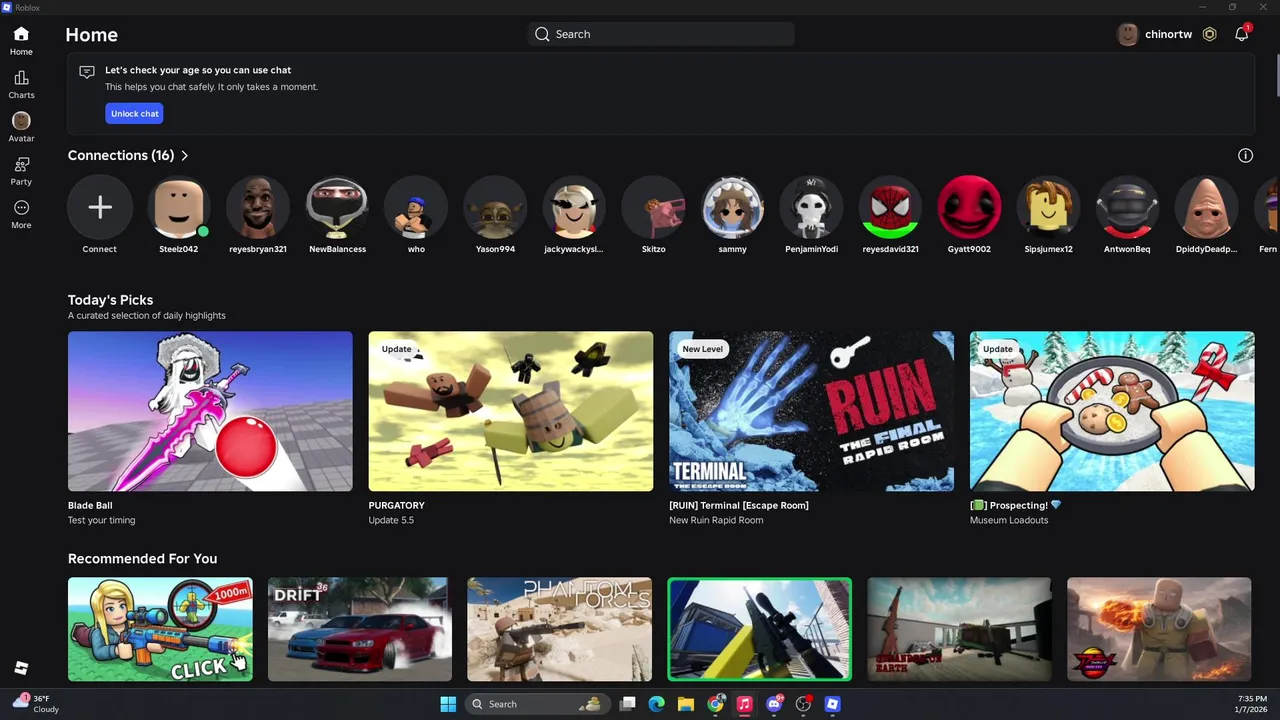This screenshot has height=720, width=1280.
Task: Open Skitzo connection avatar
Action: pyautogui.click(x=653, y=207)
